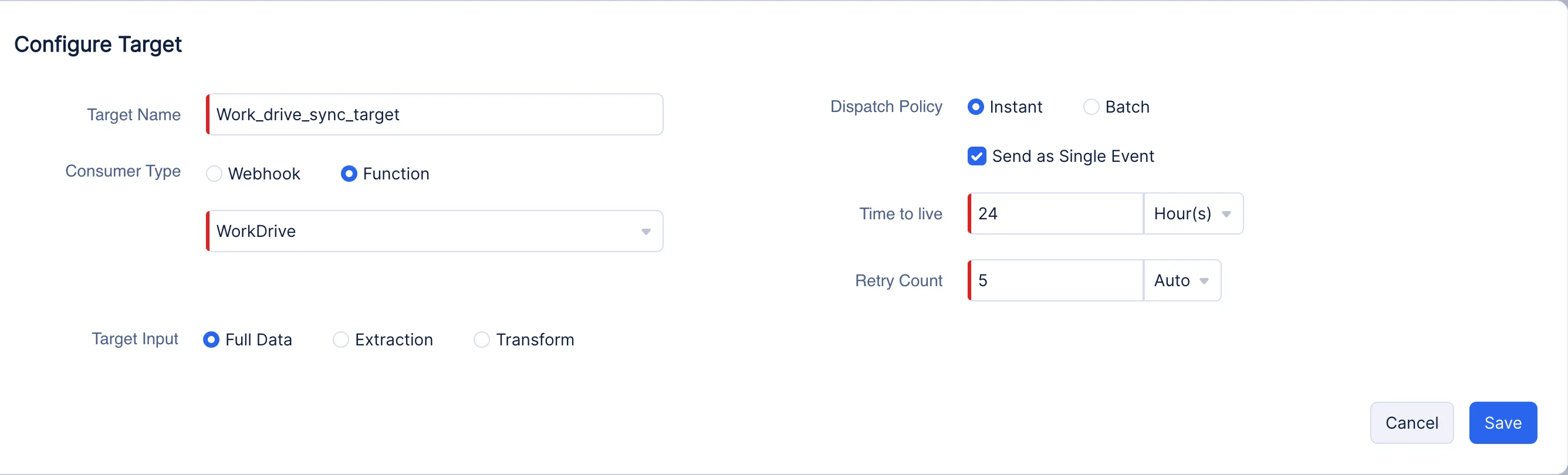Click the Save button
Viewport: 1568px width, 475px height.
(x=1502, y=423)
